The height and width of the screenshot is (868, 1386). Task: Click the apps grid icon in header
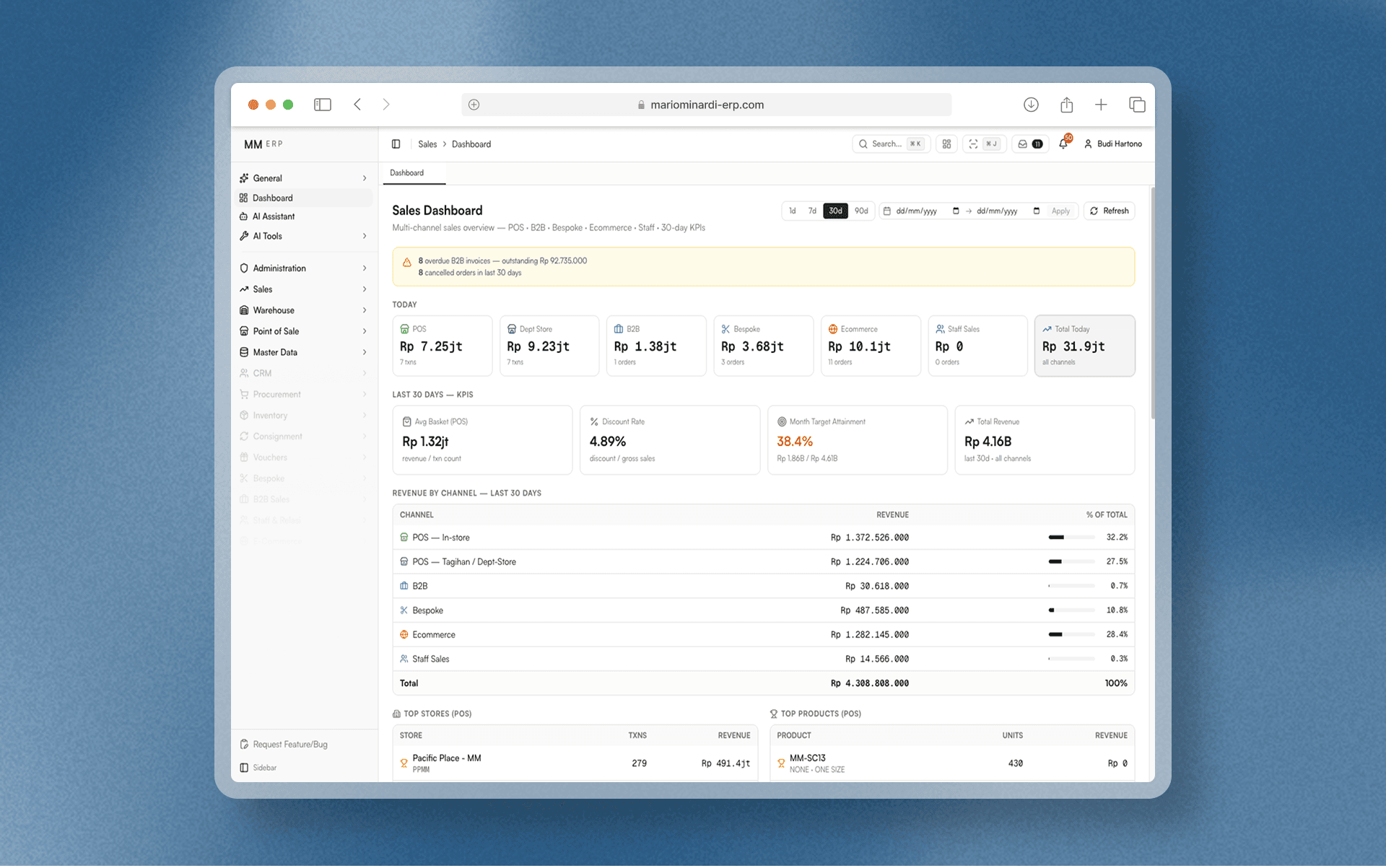click(946, 144)
